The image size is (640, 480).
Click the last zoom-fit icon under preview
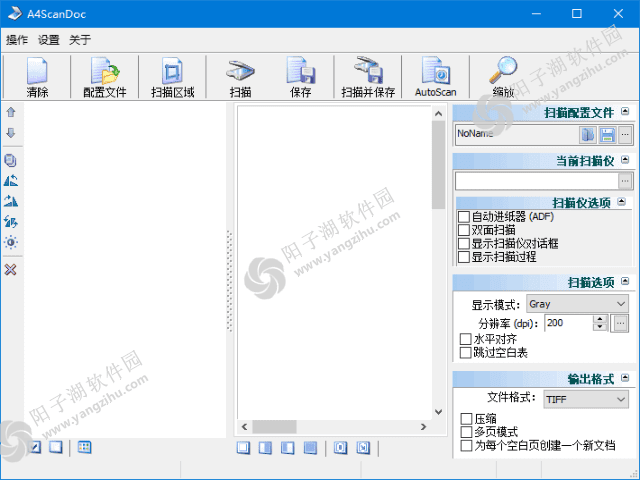coord(363,448)
